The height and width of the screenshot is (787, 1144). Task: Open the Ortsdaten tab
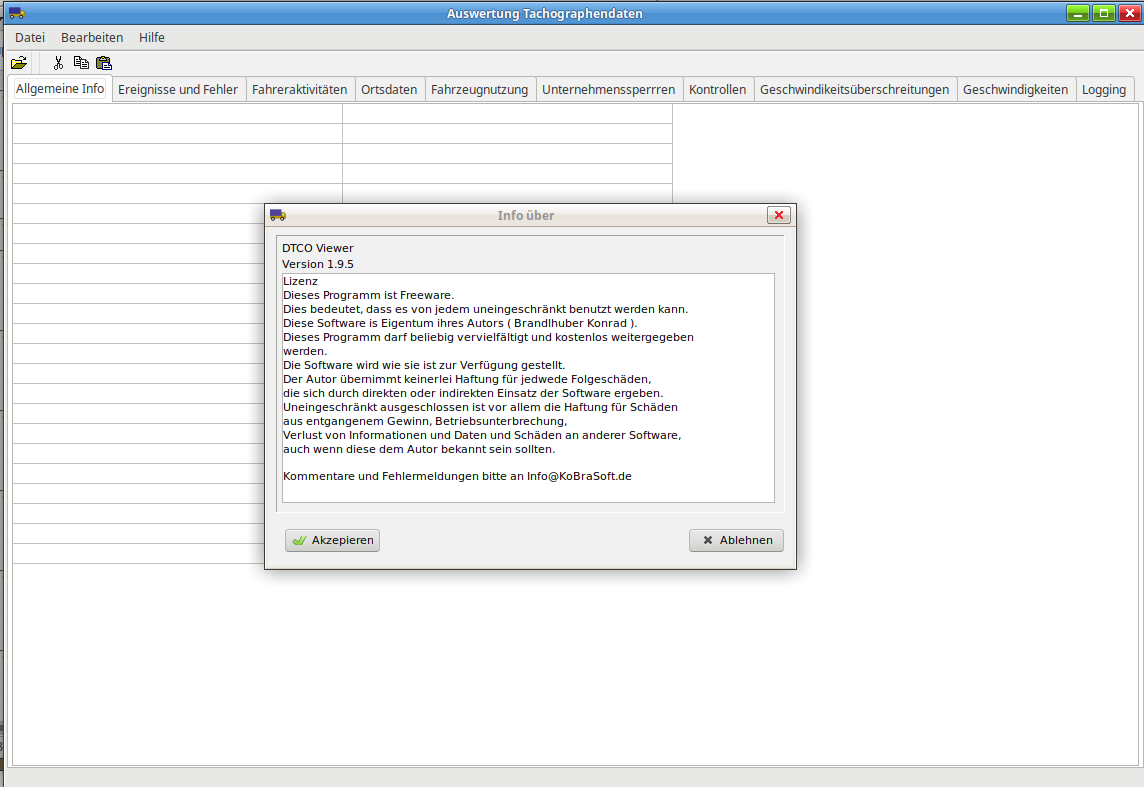[389, 89]
